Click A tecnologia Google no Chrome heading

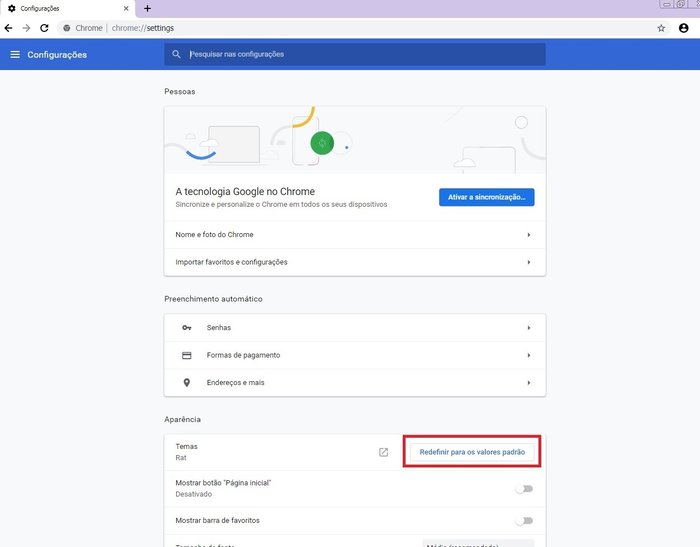coord(245,192)
